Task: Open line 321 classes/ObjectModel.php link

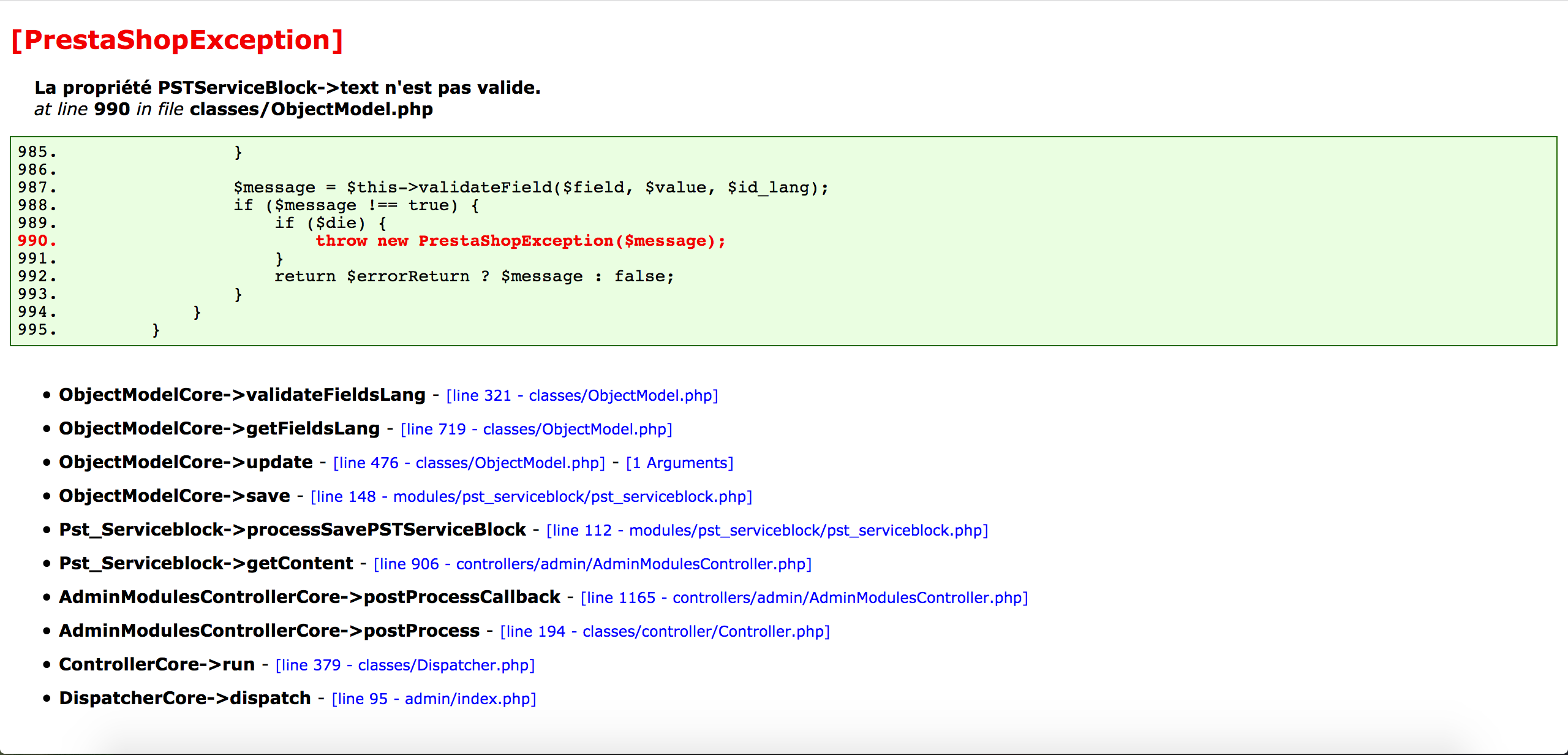Action: (582, 396)
